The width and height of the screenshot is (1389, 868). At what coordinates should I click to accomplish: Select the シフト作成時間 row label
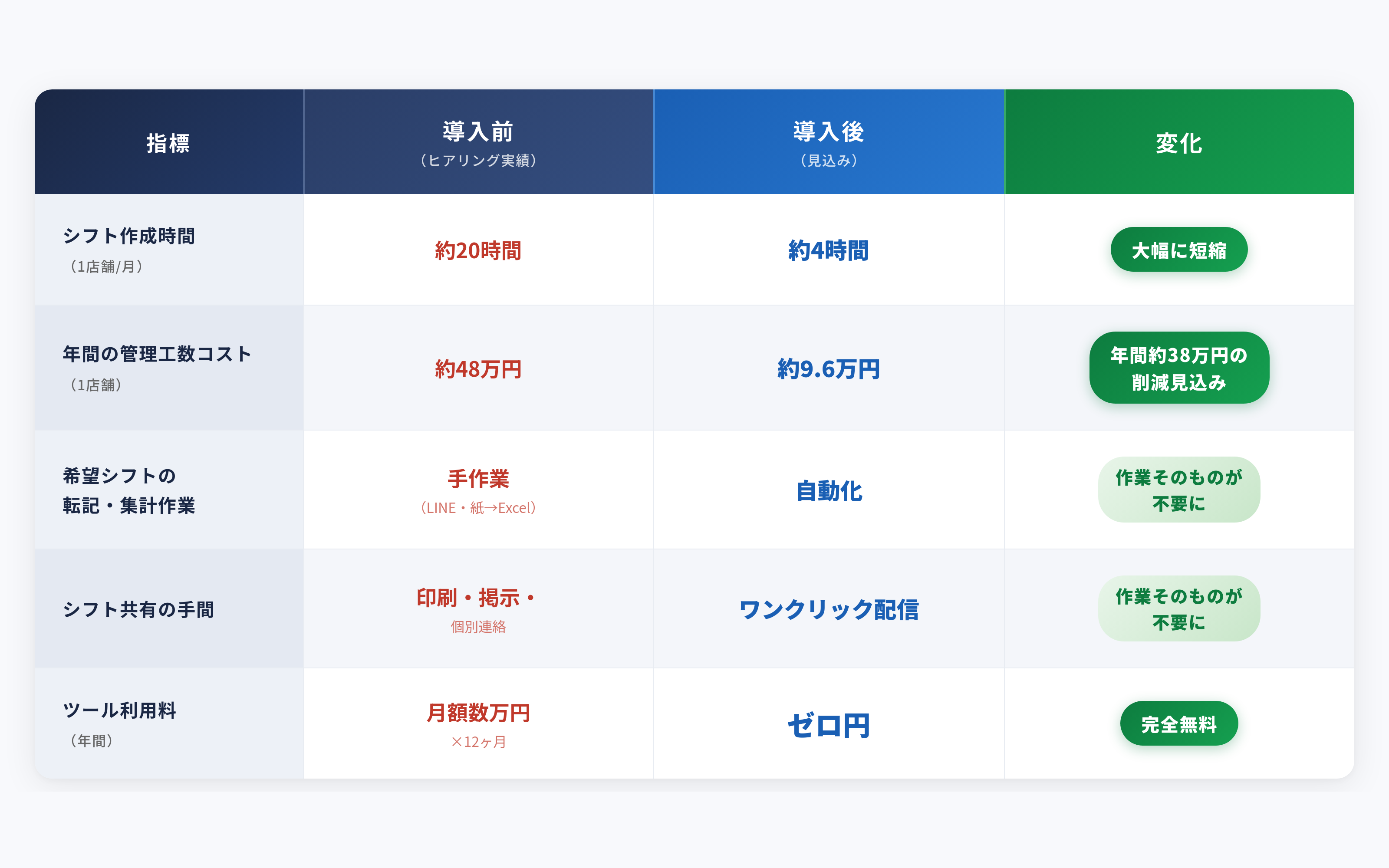coord(129,236)
